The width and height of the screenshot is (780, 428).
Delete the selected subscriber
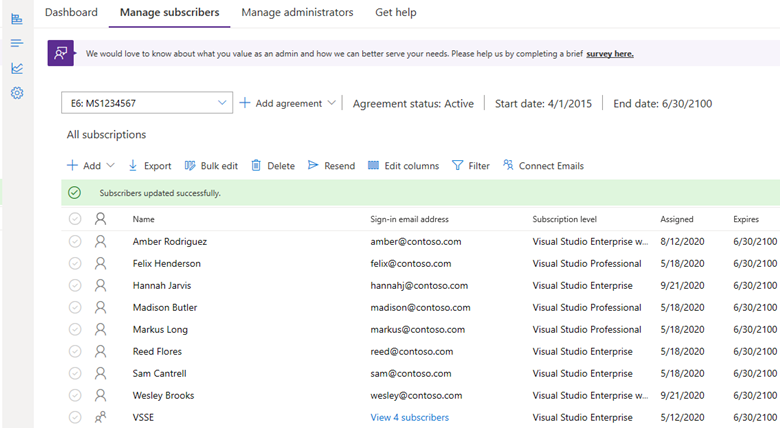click(x=272, y=166)
